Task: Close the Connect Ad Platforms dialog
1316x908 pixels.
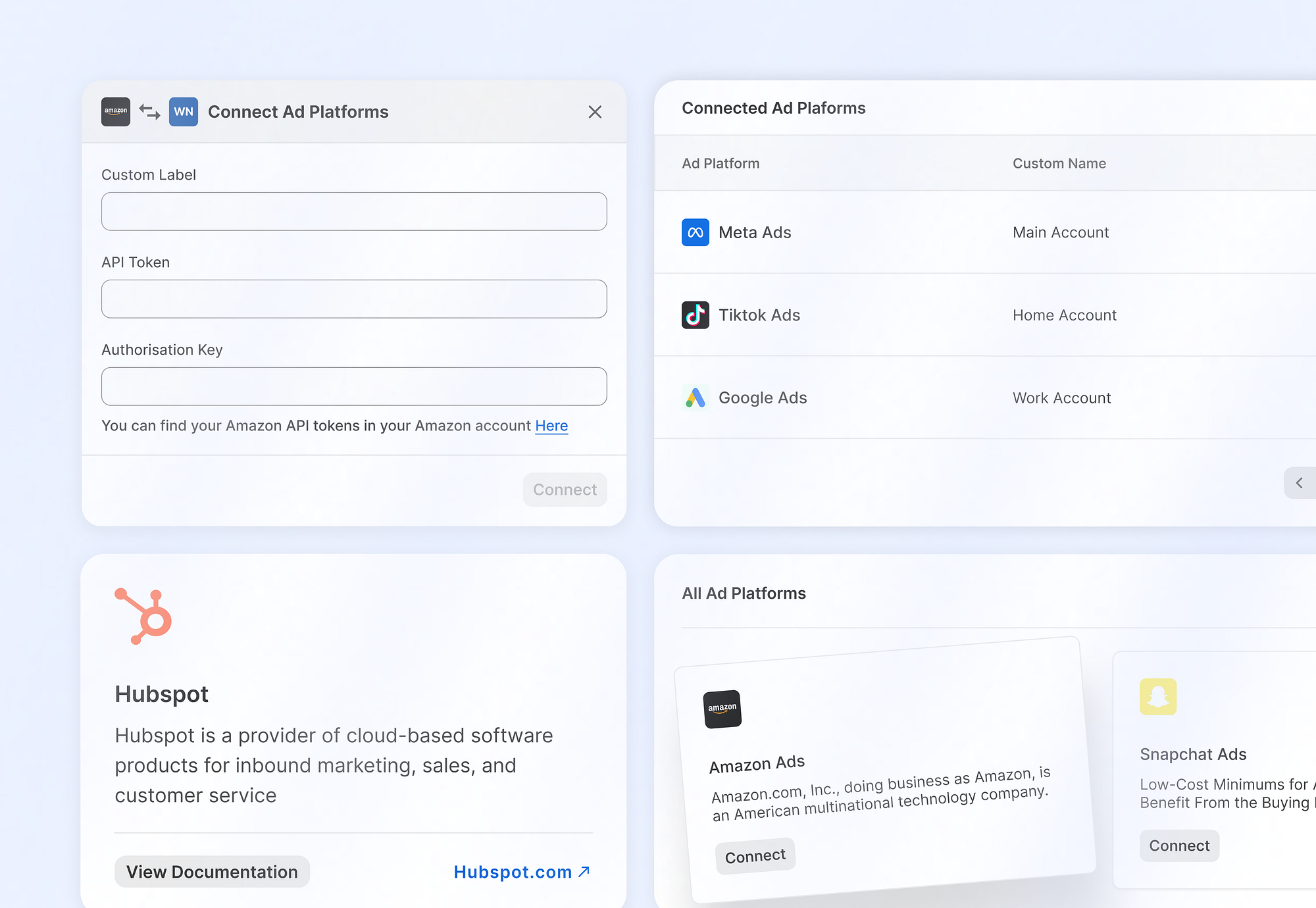Action: tap(595, 112)
